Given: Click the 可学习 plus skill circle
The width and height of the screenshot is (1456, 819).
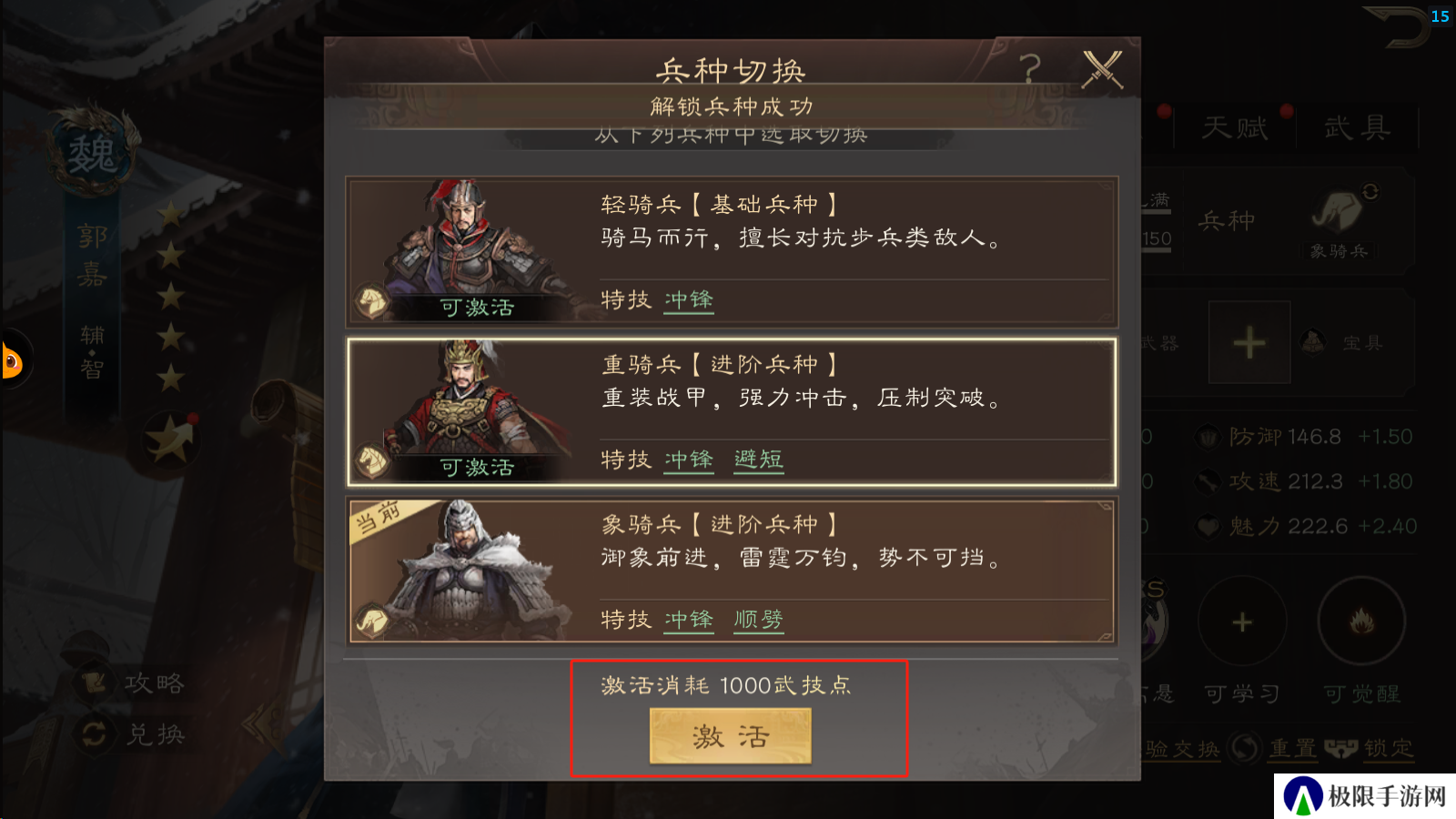Looking at the screenshot, I should (x=1242, y=622).
